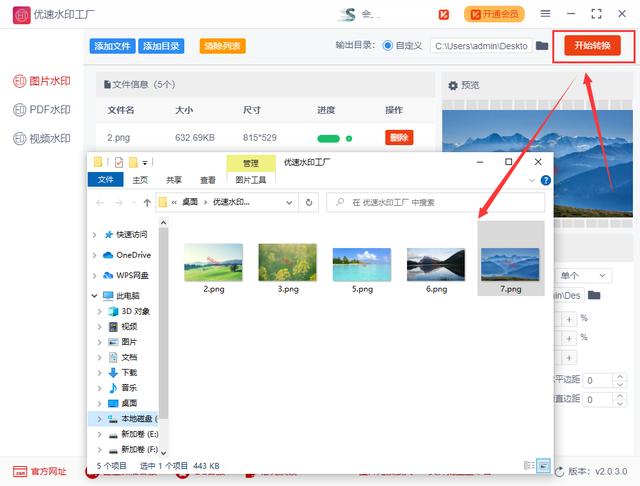Click the output directory folder icon
Image resolution: width=640 pixels, height=486 pixels.
(x=542, y=46)
